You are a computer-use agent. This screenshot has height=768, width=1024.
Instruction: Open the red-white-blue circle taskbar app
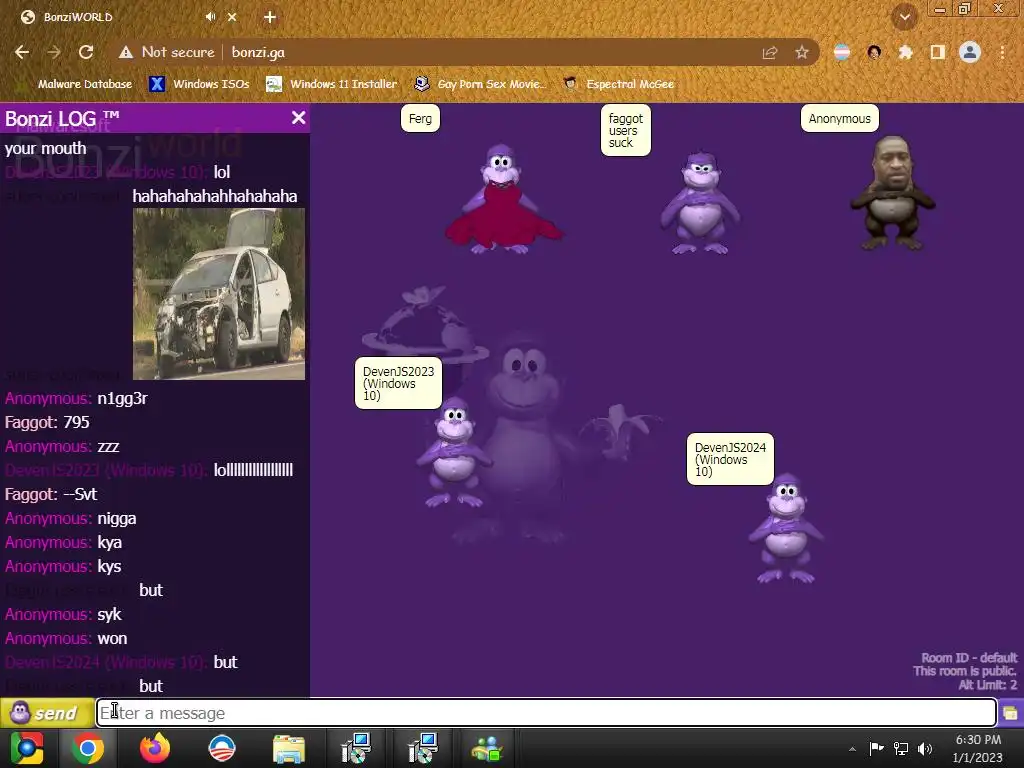click(x=221, y=748)
